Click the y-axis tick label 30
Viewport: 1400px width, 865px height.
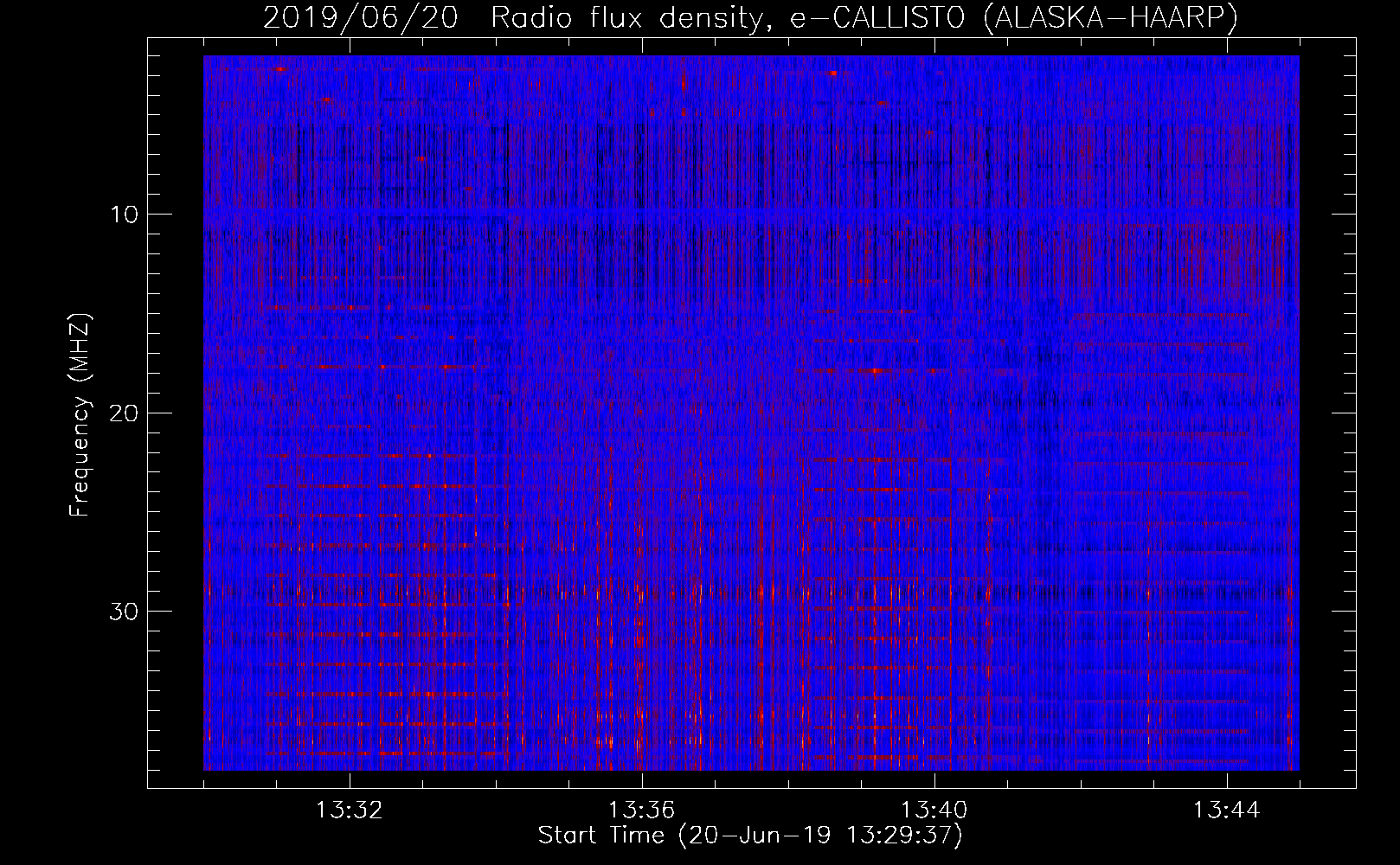[125, 612]
